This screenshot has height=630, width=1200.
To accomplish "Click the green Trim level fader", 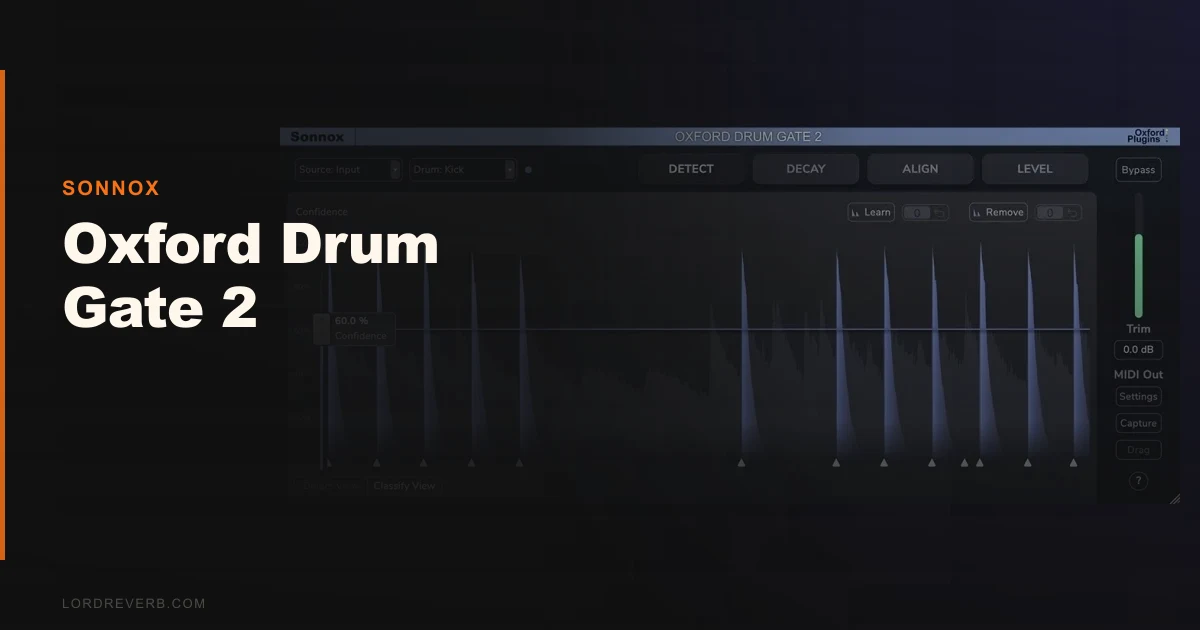I will point(1138,276).
